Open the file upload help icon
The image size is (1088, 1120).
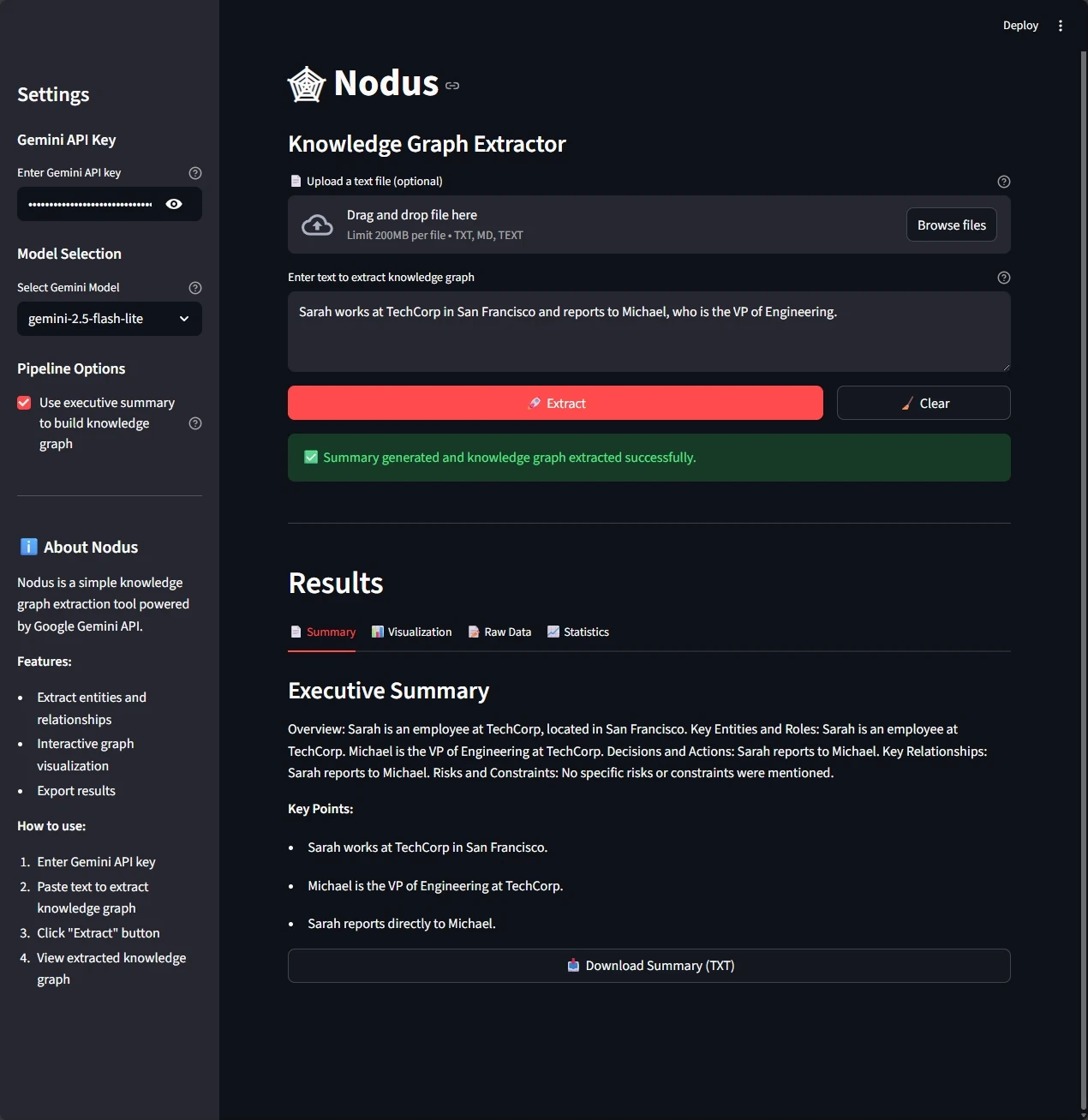(x=1003, y=181)
